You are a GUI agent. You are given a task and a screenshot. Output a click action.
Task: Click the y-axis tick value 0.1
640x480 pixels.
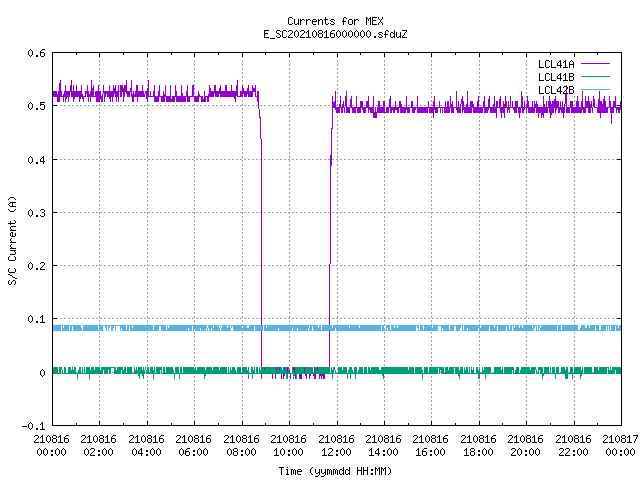click(x=36, y=319)
